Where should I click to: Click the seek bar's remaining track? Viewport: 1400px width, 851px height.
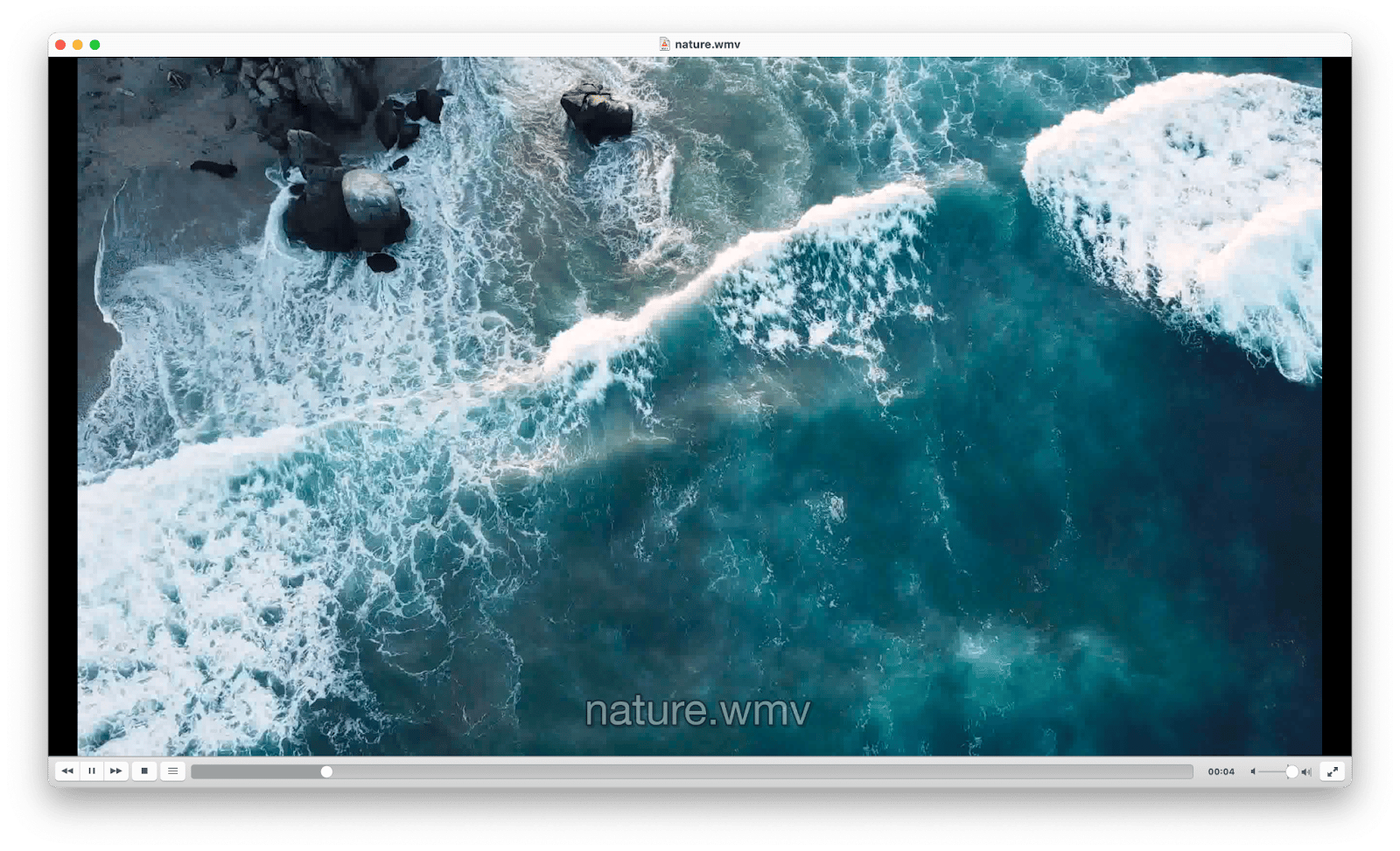point(761,771)
